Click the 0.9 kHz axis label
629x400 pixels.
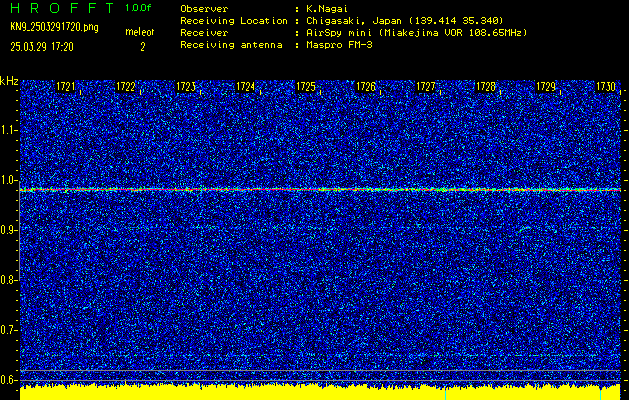pyautogui.click(x=8, y=230)
